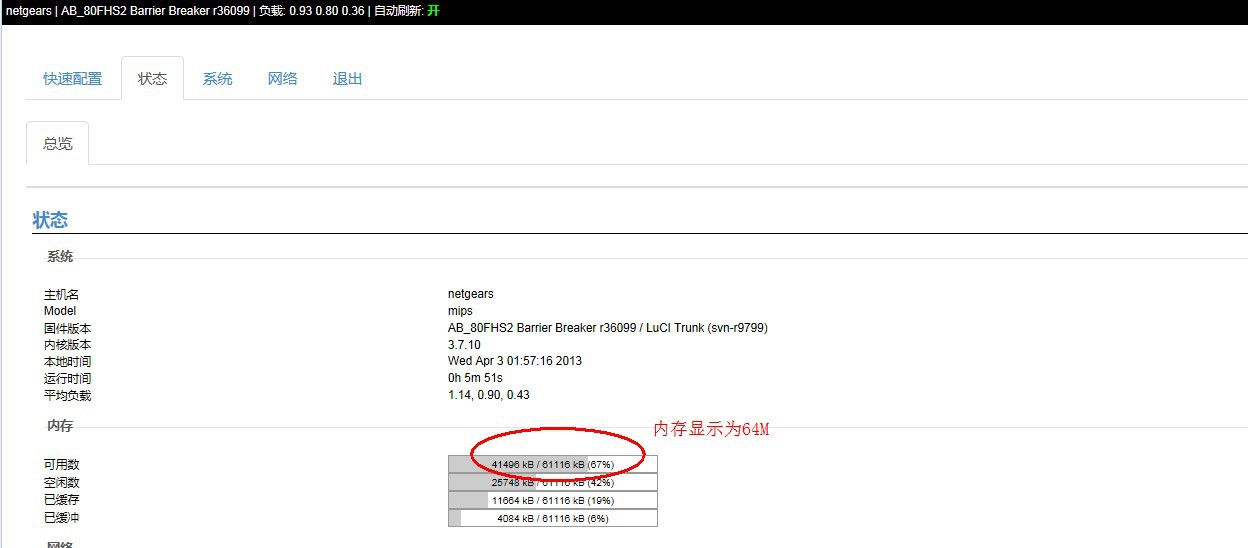Click the firmware version value with LuCI Trunk
Viewport: 1248px width, 548px height.
tap(607, 328)
